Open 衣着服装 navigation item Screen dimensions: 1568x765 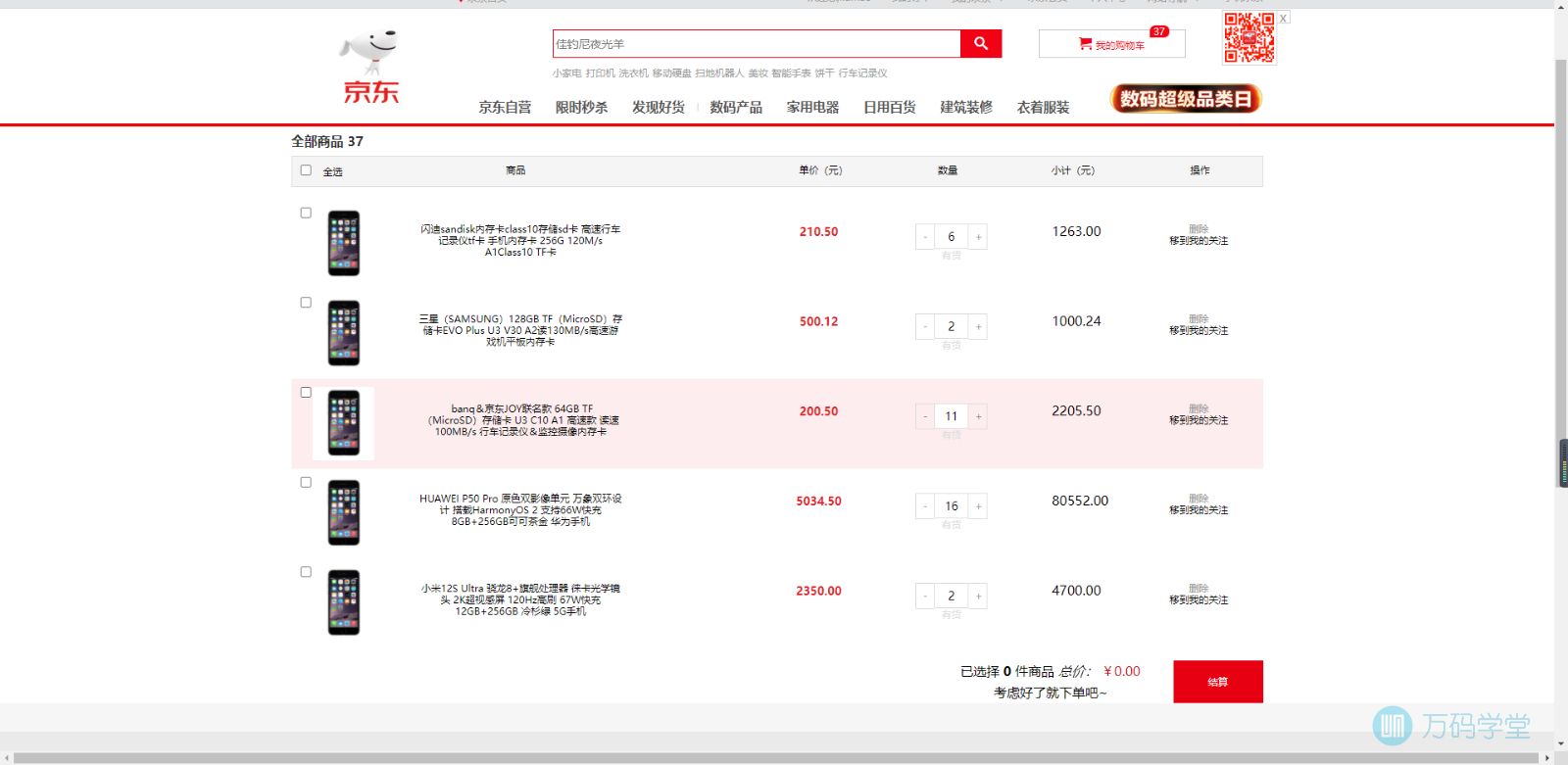click(1044, 108)
